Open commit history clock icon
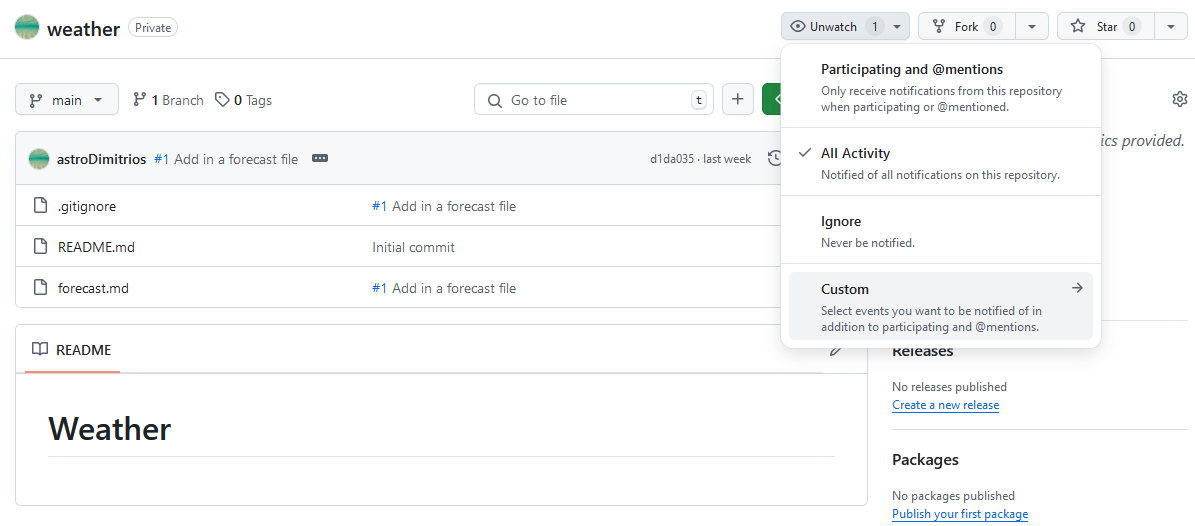1195x526 pixels. coord(774,159)
